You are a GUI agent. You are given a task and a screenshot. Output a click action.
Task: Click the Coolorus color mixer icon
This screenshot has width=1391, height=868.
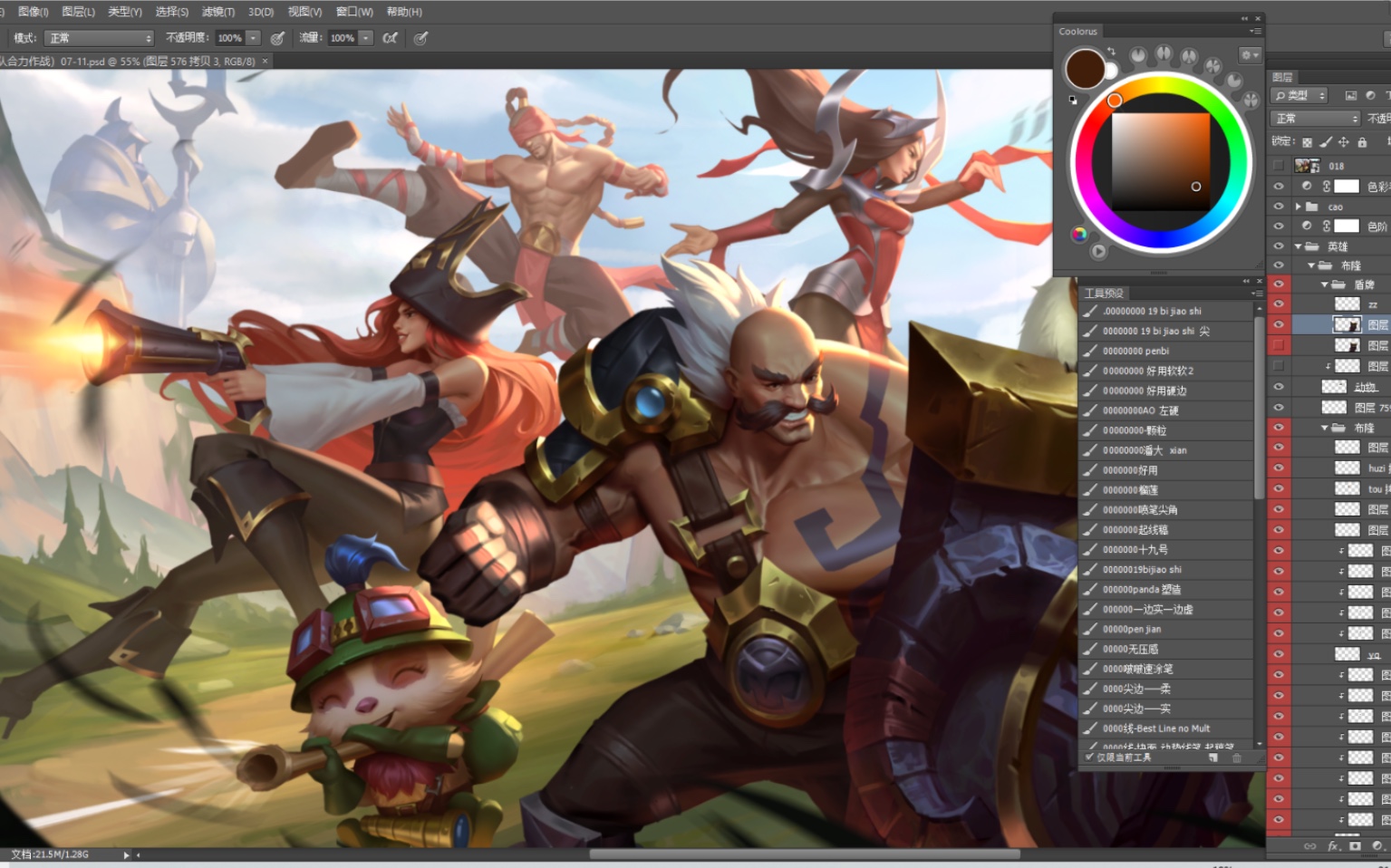tap(1078, 234)
